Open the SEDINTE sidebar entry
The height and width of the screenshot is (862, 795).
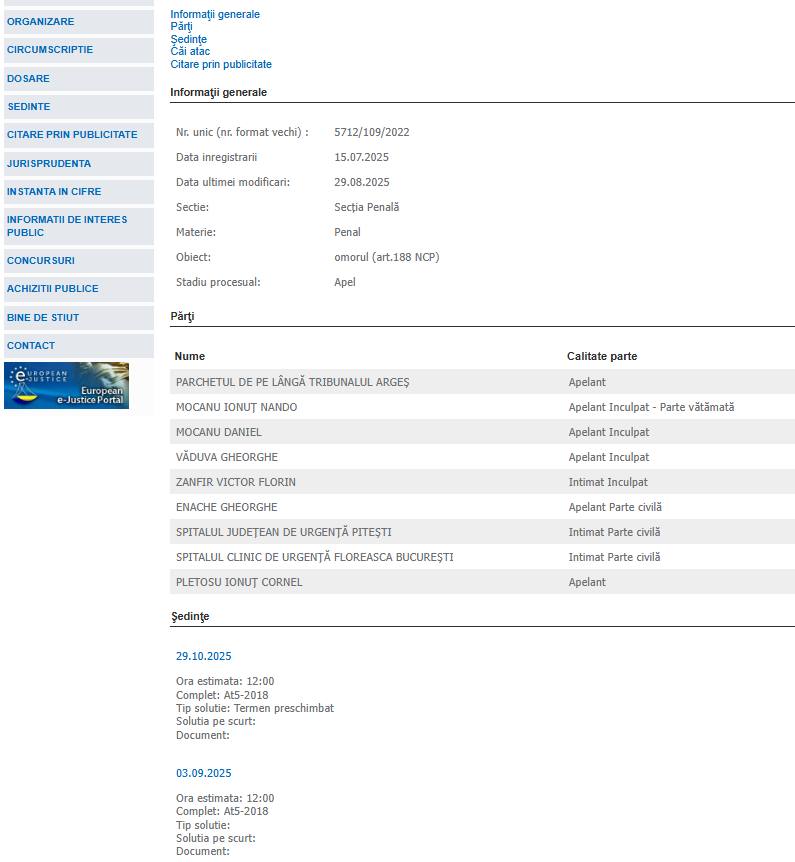pyautogui.click(x=29, y=106)
